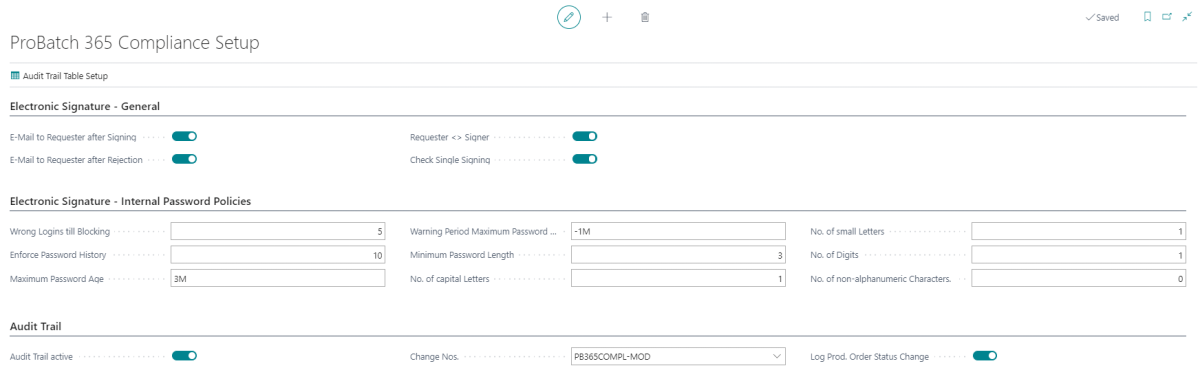Image resolution: width=1200 pixels, height=368 pixels.
Task: Click the collapse page arrows icon
Action: click(x=1187, y=17)
